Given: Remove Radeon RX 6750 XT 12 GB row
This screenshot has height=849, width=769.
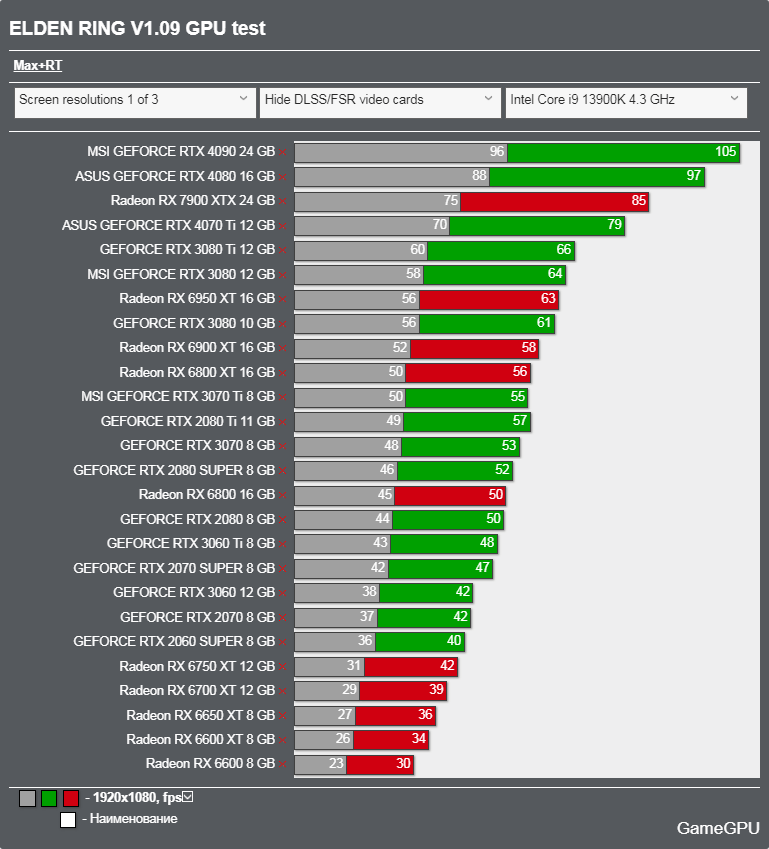Looking at the screenshot, I should click(283, 667).
